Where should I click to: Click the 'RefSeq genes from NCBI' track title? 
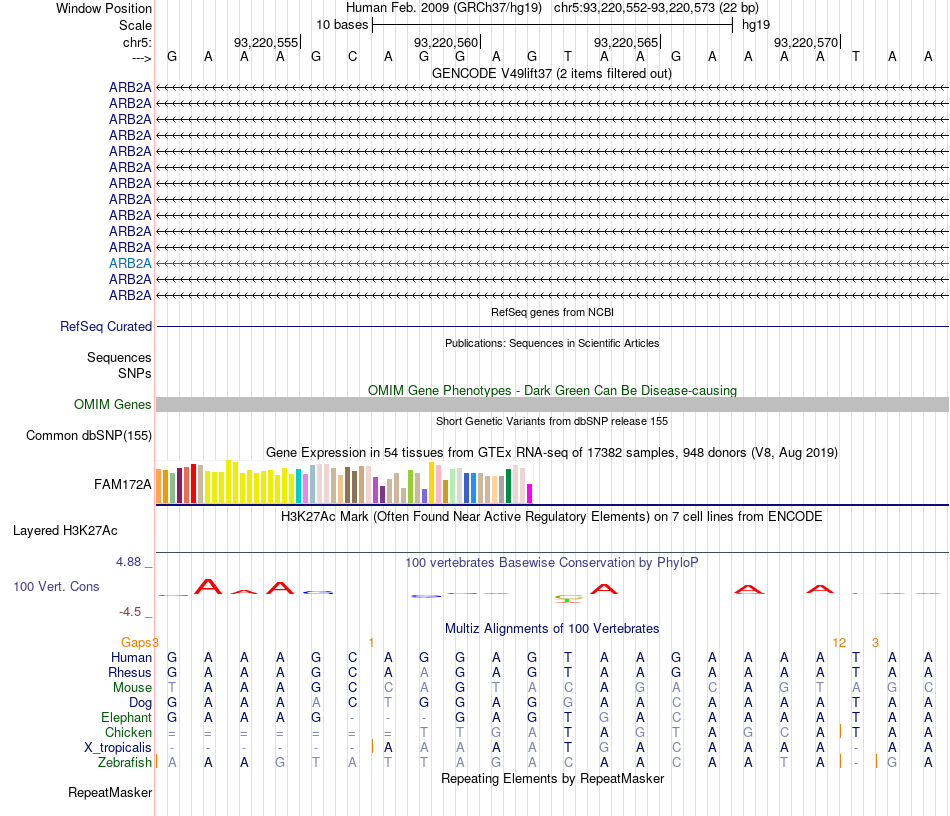pyautogui.click(x=552, y=313)
